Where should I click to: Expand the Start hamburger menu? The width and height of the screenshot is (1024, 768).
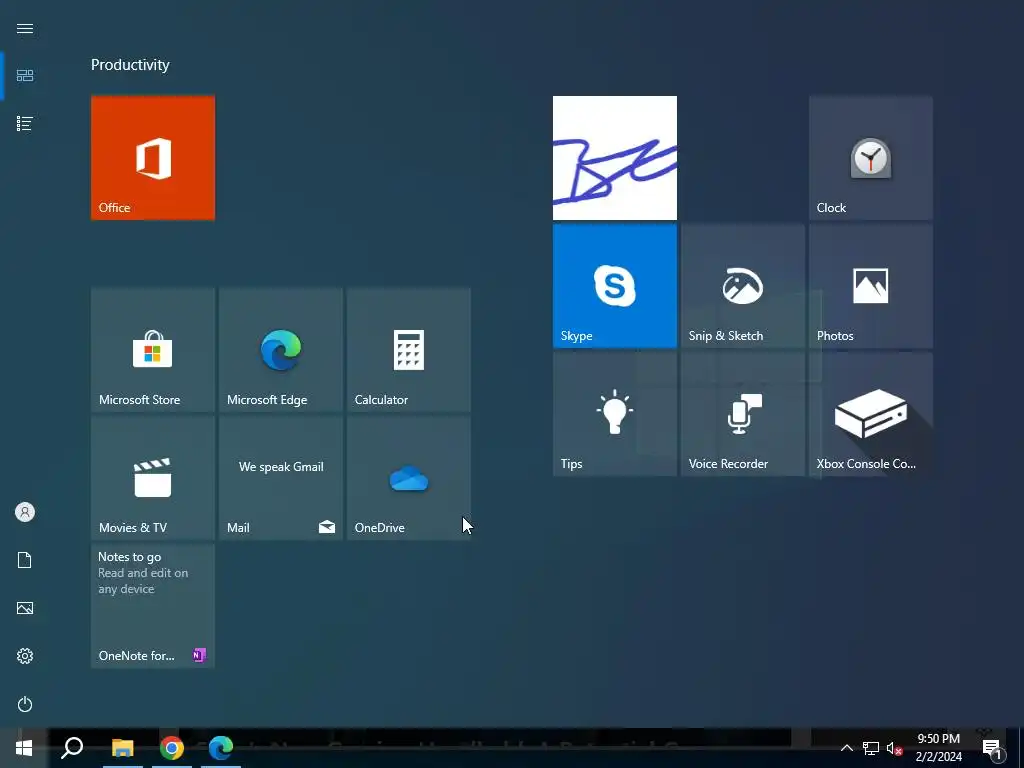pos(25,28)
